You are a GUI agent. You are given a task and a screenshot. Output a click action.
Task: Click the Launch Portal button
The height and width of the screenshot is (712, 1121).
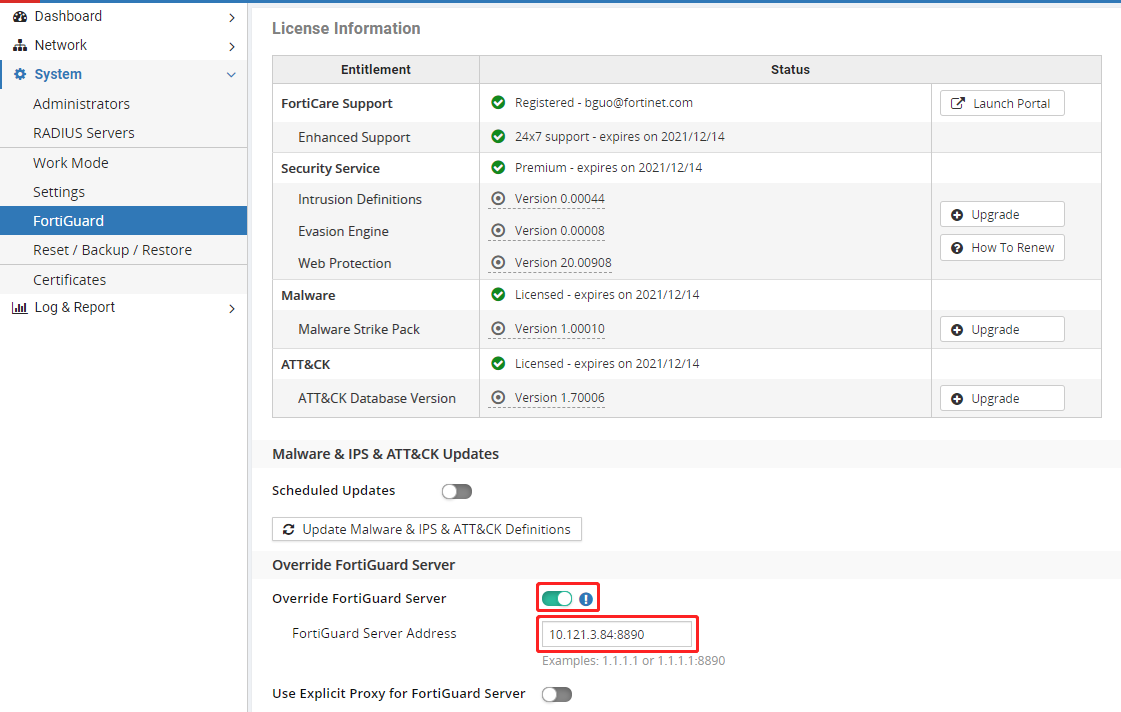tap(1002, 104)
